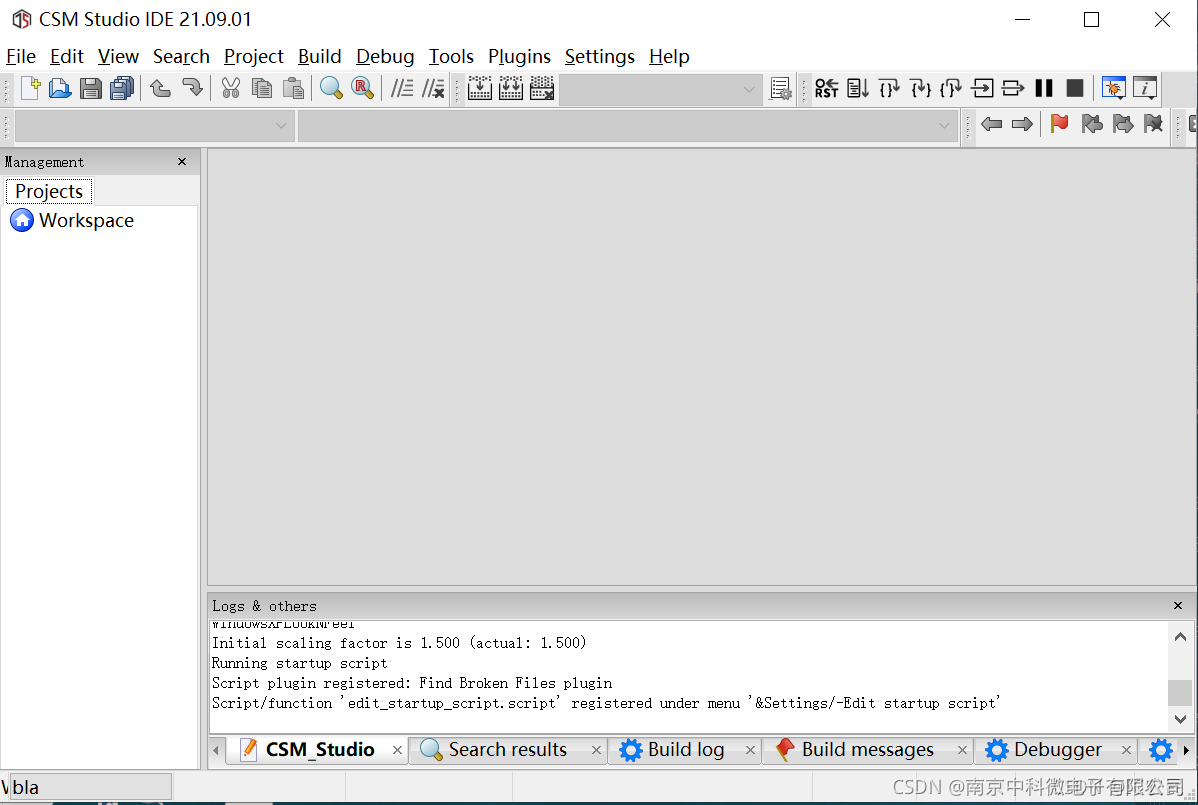Image resolution: width=1198 pixels, height=805 pixels.
Task: Open the Find dialog with the magnifier icon
Action: pyautogui.click(x=331, y=88)
